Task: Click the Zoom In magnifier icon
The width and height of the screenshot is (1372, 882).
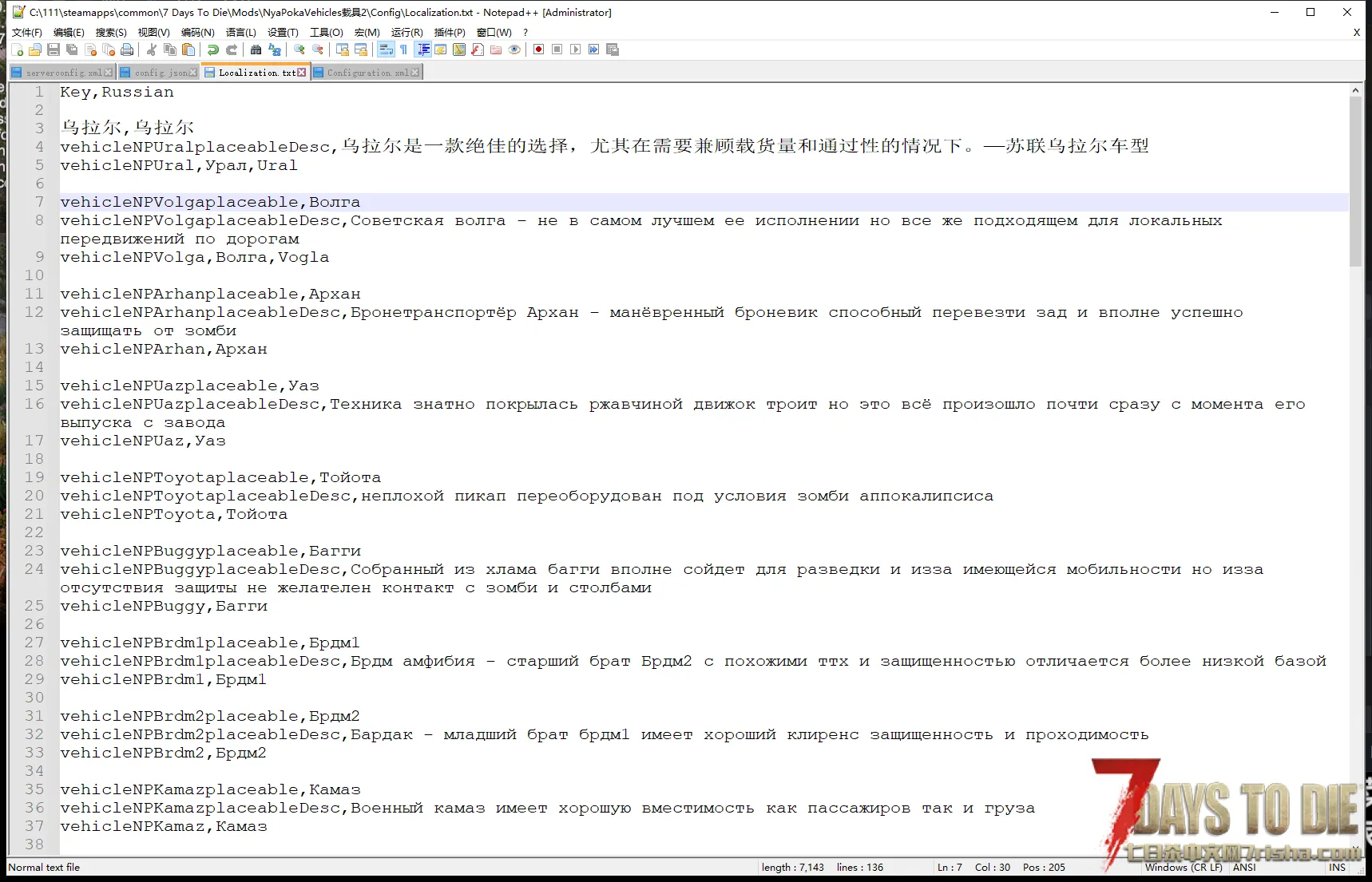Action: point(299,49)
